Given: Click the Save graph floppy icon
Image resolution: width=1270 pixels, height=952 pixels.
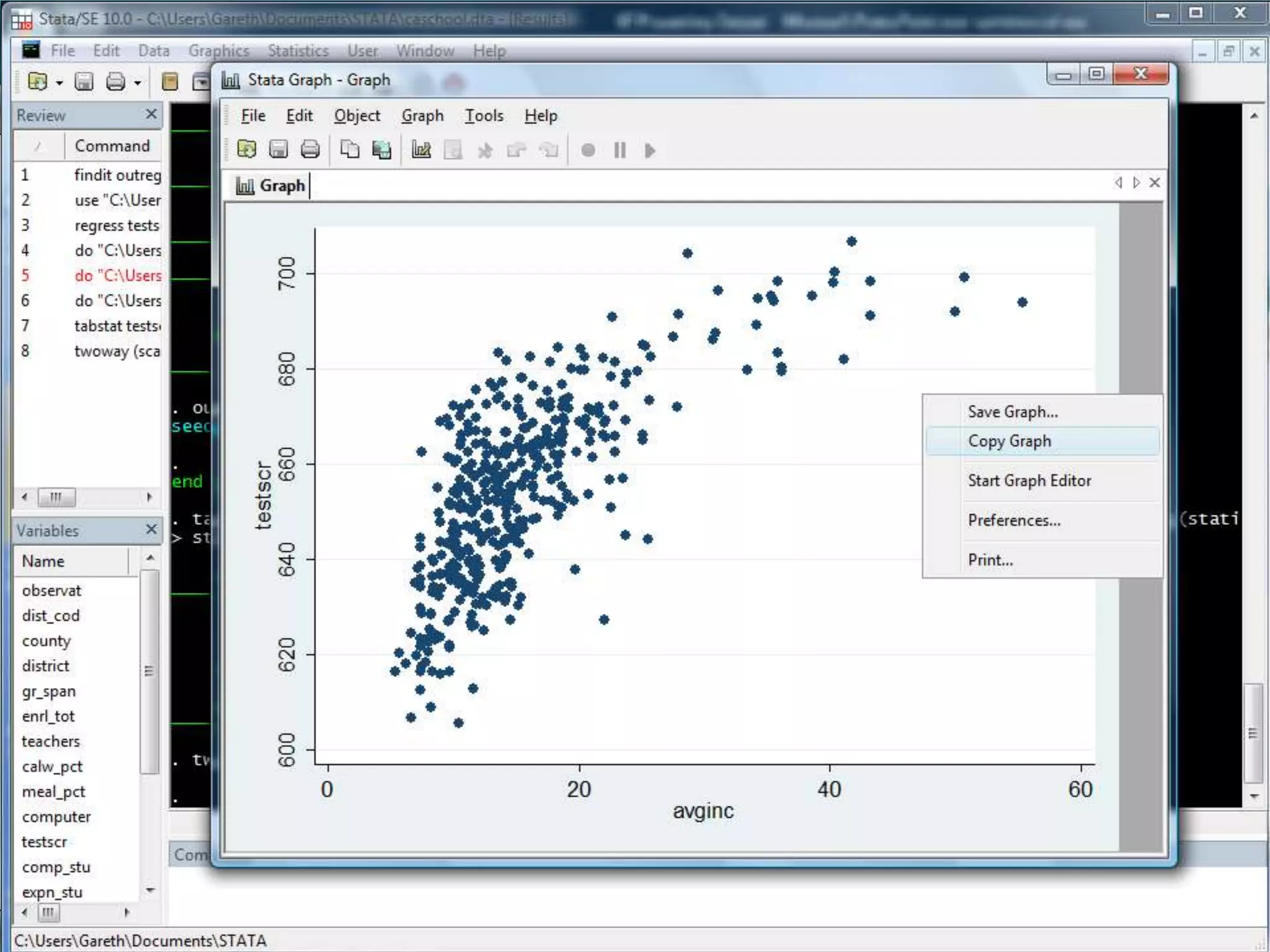Looking at the screenshot, I should click(278, 150).
